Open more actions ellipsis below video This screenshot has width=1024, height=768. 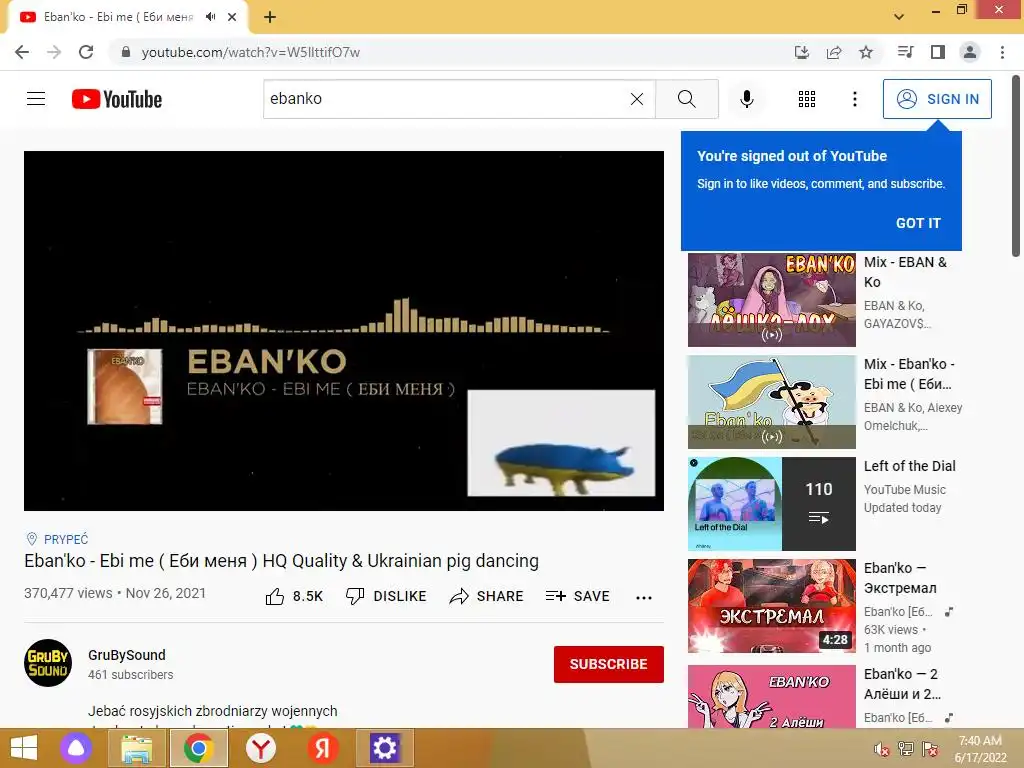pos(644,597)
